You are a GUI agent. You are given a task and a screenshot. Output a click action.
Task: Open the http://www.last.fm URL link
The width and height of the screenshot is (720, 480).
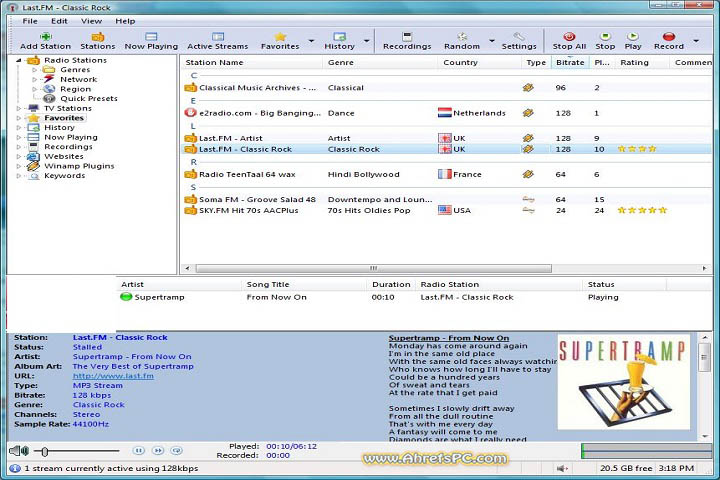[x=113, y=376]
